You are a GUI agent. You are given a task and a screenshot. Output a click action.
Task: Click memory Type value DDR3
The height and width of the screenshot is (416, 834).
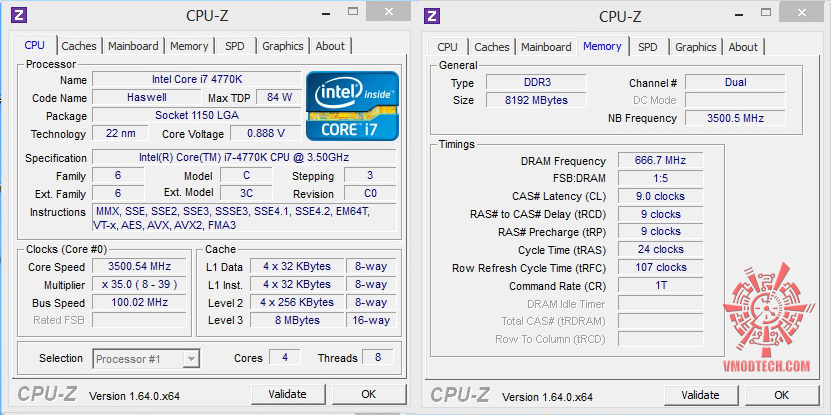click(x=537, y=82)
